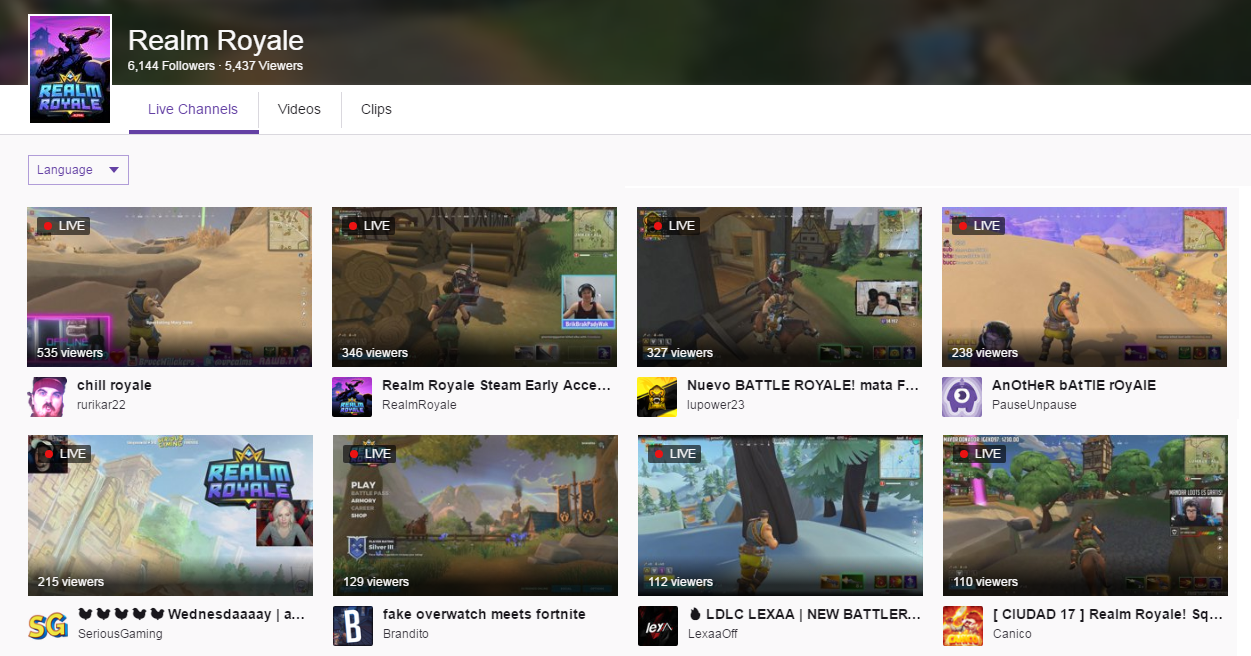1251x656 pixels.
Task: Watch the stream thumbnail with 215 viewers
Action: coord(170,516)
